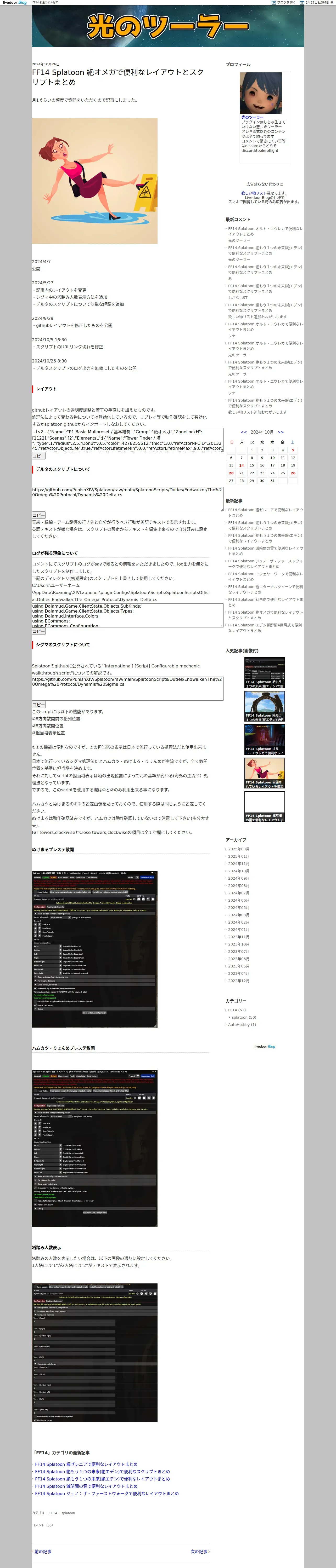336x1568 pixels.
Task: Open archive 2022年12月
Action: [x=238, y=981]
